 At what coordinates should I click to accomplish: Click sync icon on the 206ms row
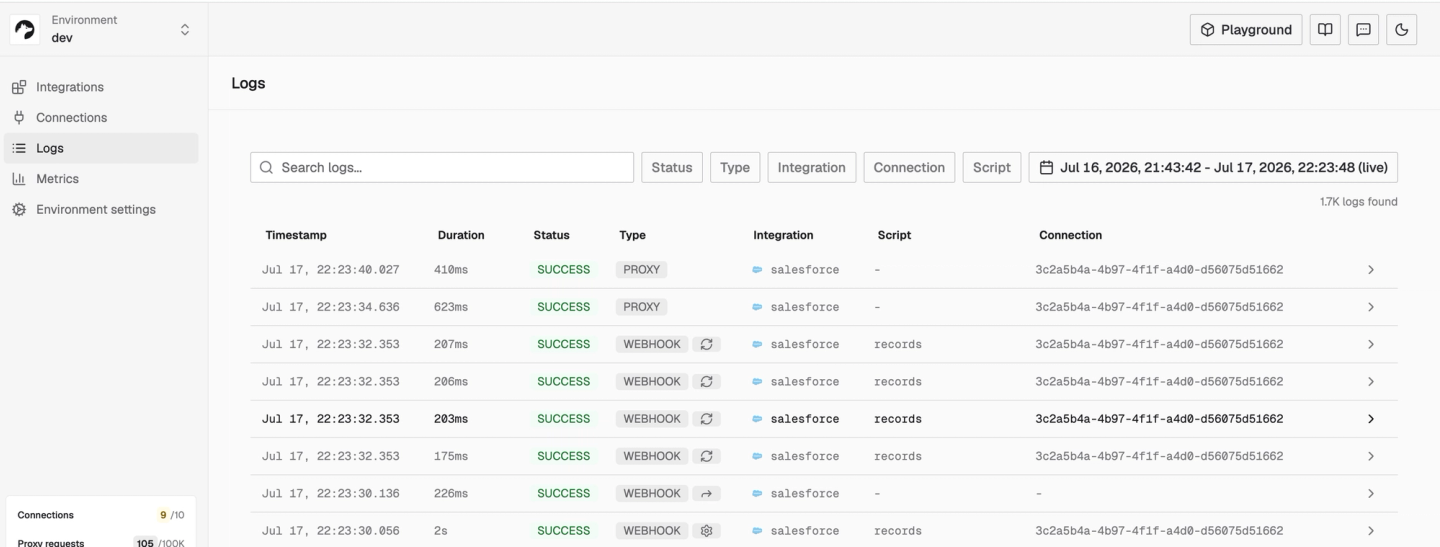coord(706,381)
